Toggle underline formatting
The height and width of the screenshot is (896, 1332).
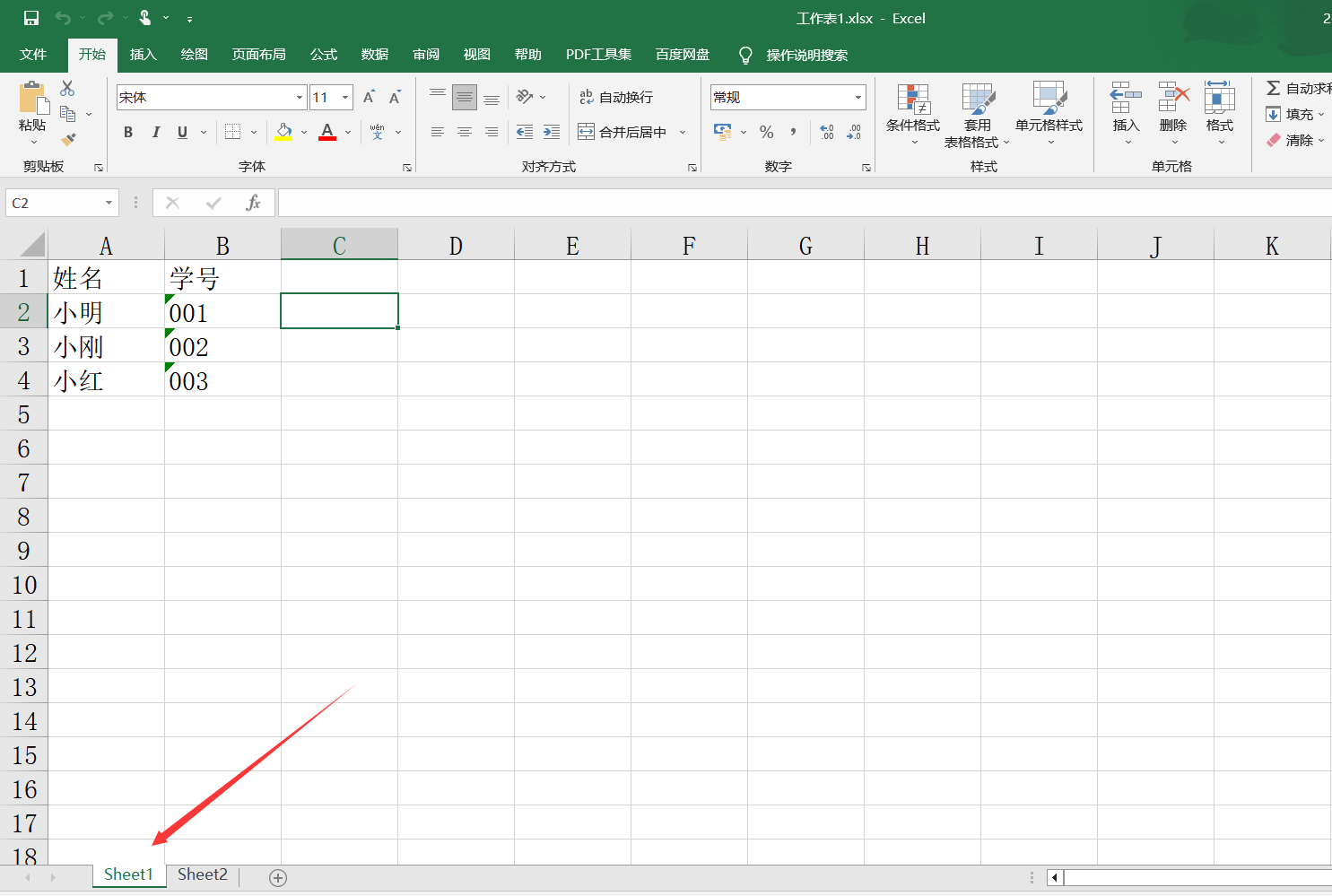182,132
